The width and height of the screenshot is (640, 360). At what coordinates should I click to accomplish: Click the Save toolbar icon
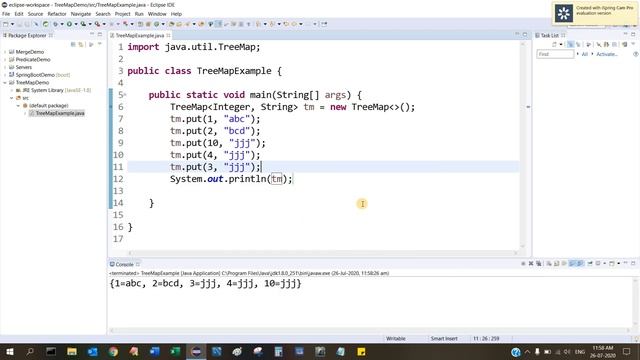(19, 24)
